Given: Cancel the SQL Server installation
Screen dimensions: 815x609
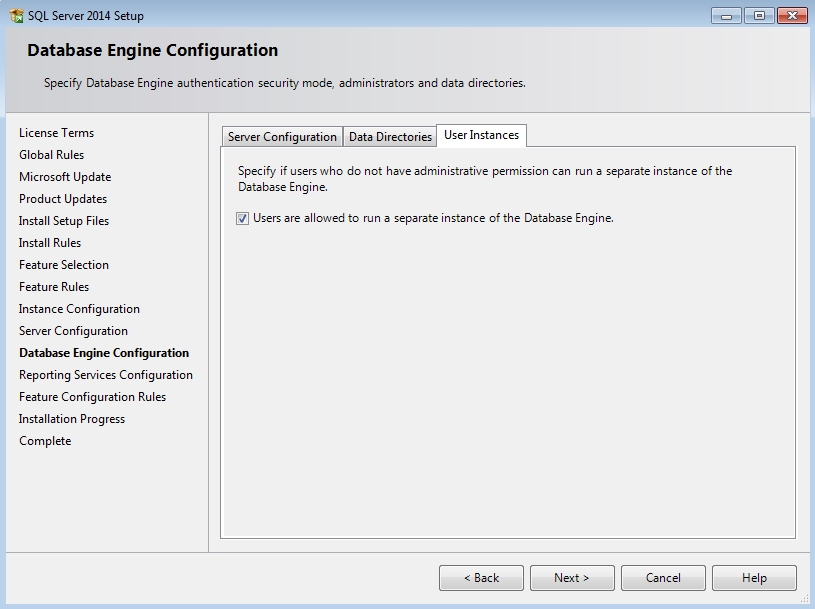Looking at the screenshot, I should coord(663,577).
